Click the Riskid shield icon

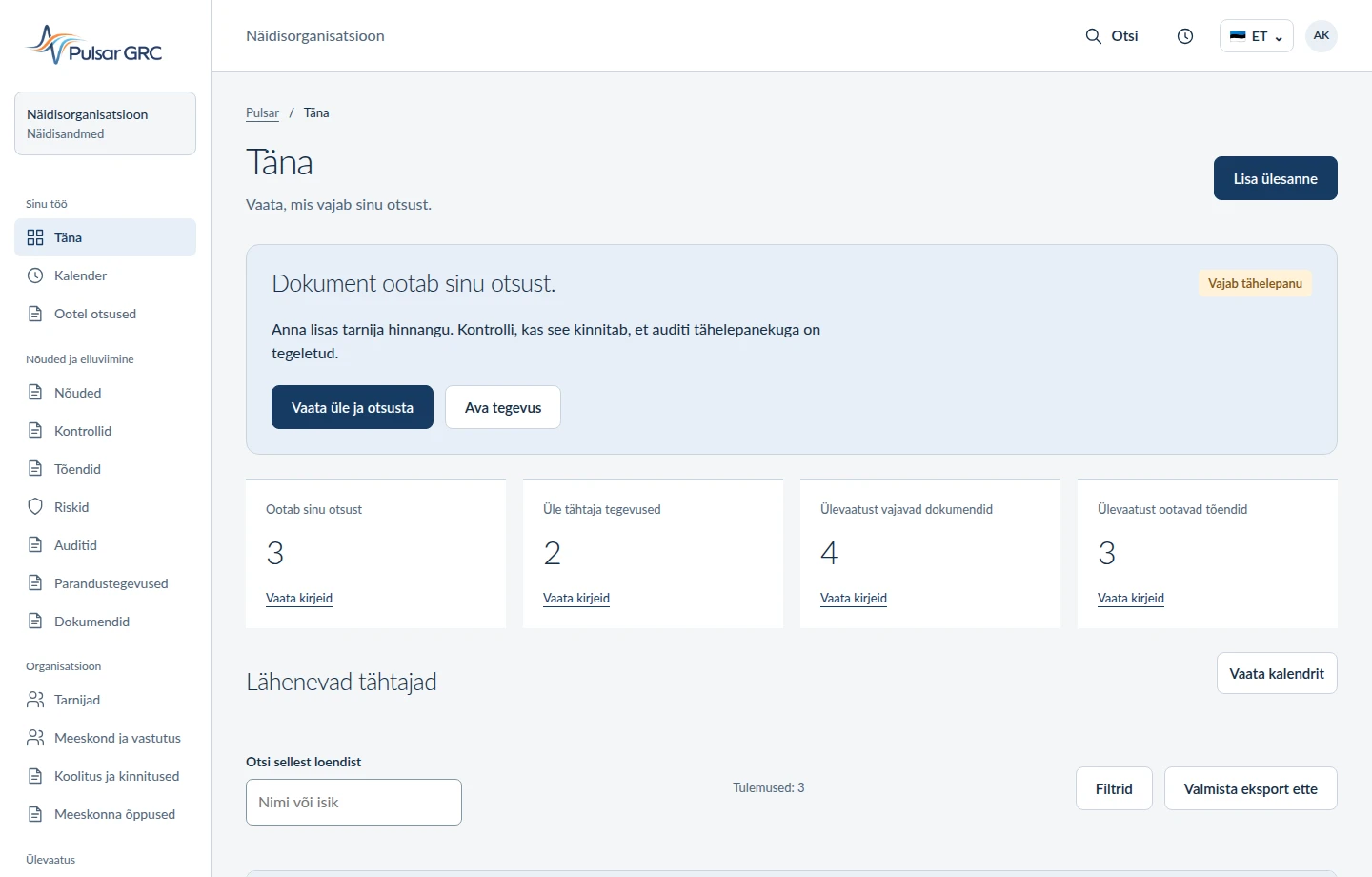point(35,507)
